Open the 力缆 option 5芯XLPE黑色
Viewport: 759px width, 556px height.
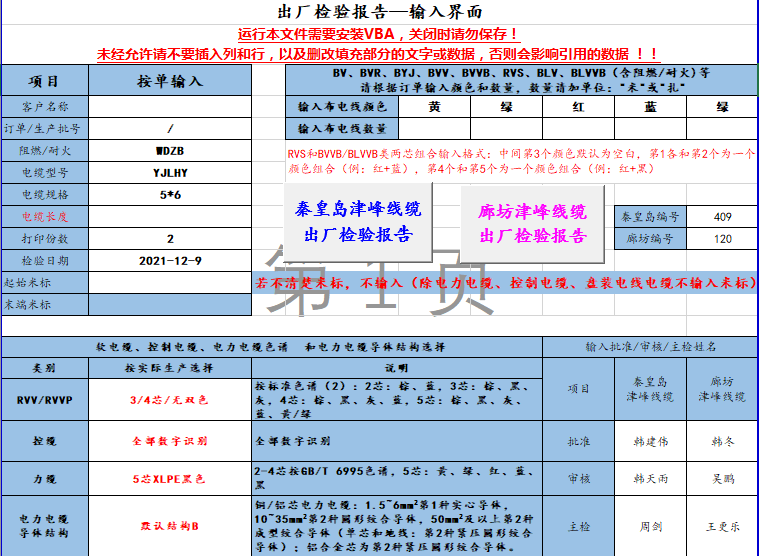click(x=168, y=479)
